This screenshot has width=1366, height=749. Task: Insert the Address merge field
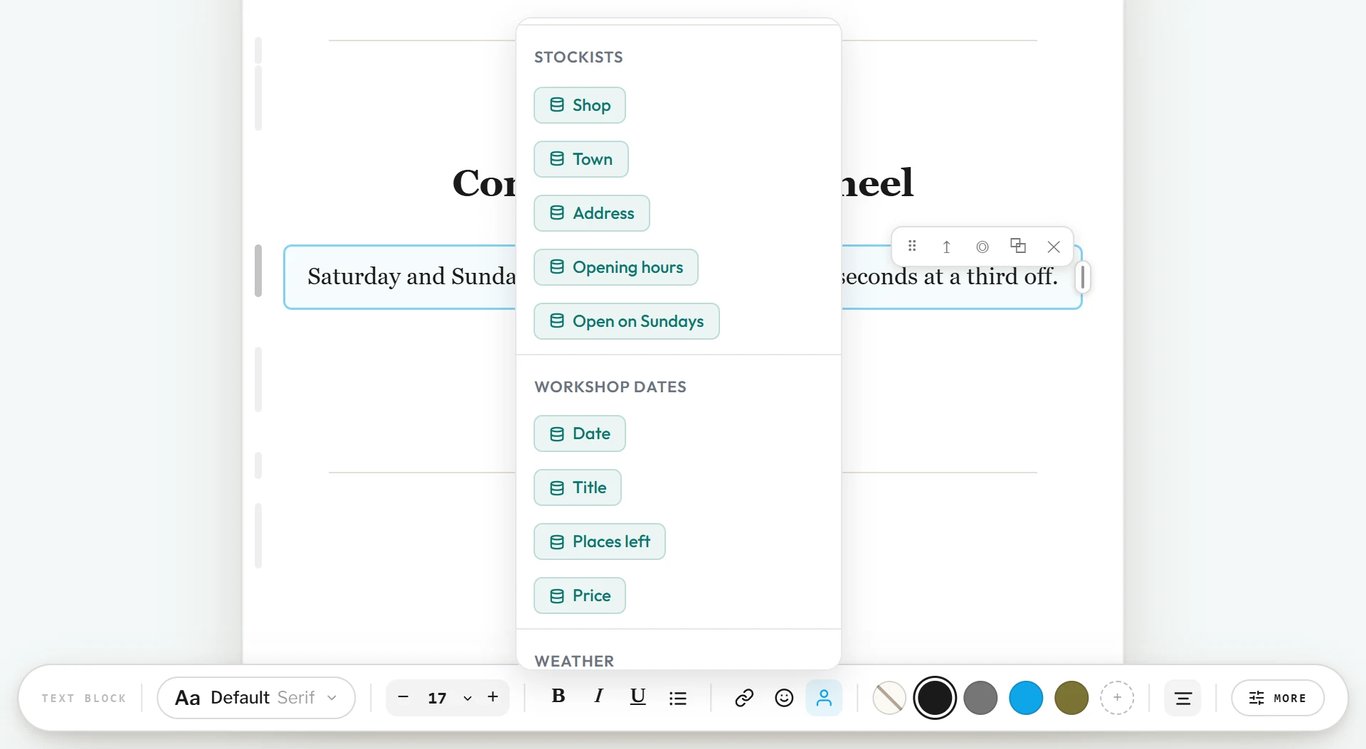[x=591, y=213]
